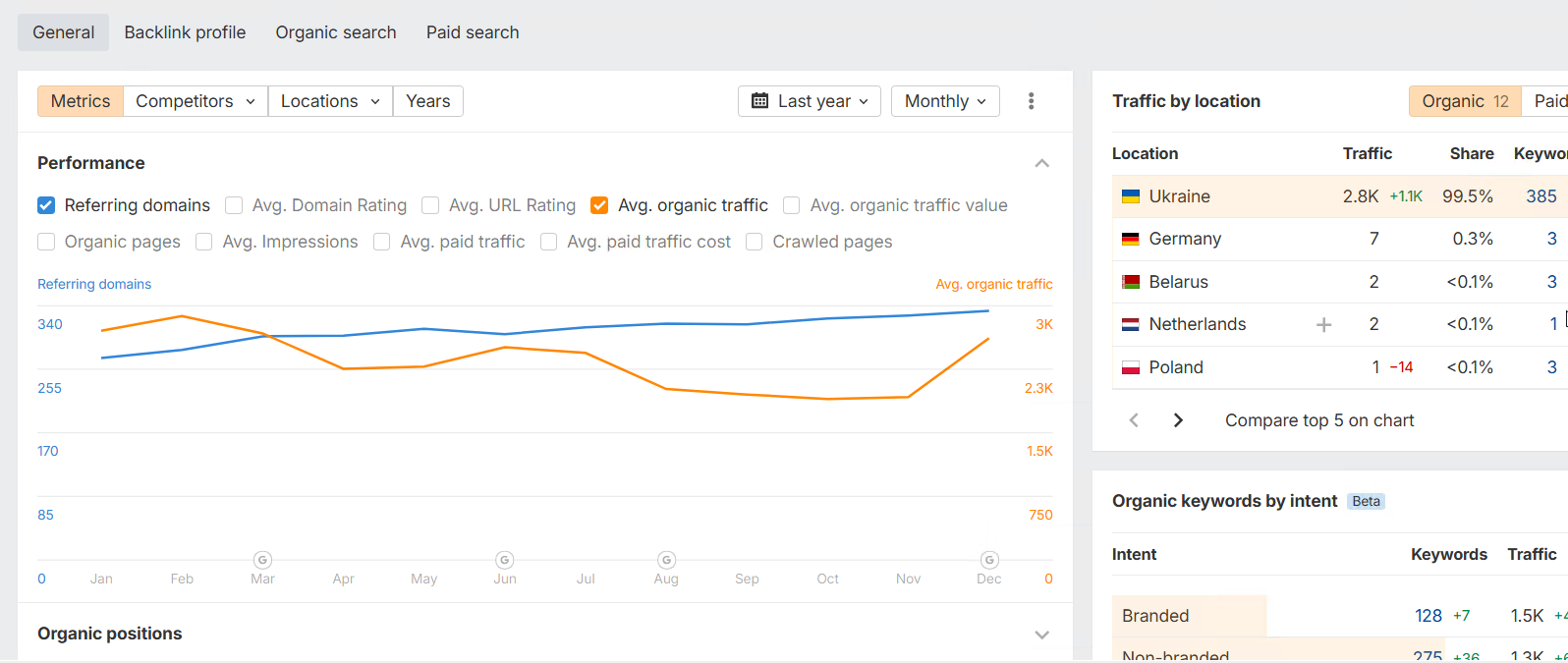The width and height of the screenshot is (1568, 663).
Task: Click the Google update marker at Dec
Action: click(x=989, y=560)
